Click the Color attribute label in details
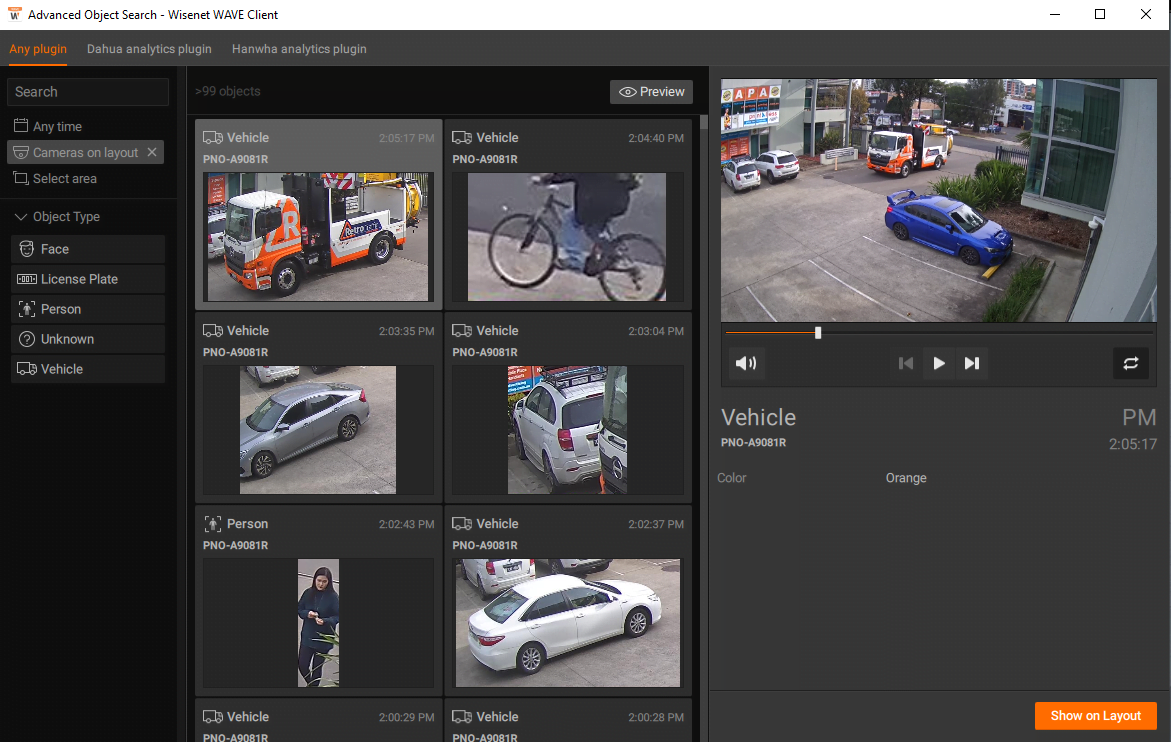1171x742 pixels. (732, 478)
